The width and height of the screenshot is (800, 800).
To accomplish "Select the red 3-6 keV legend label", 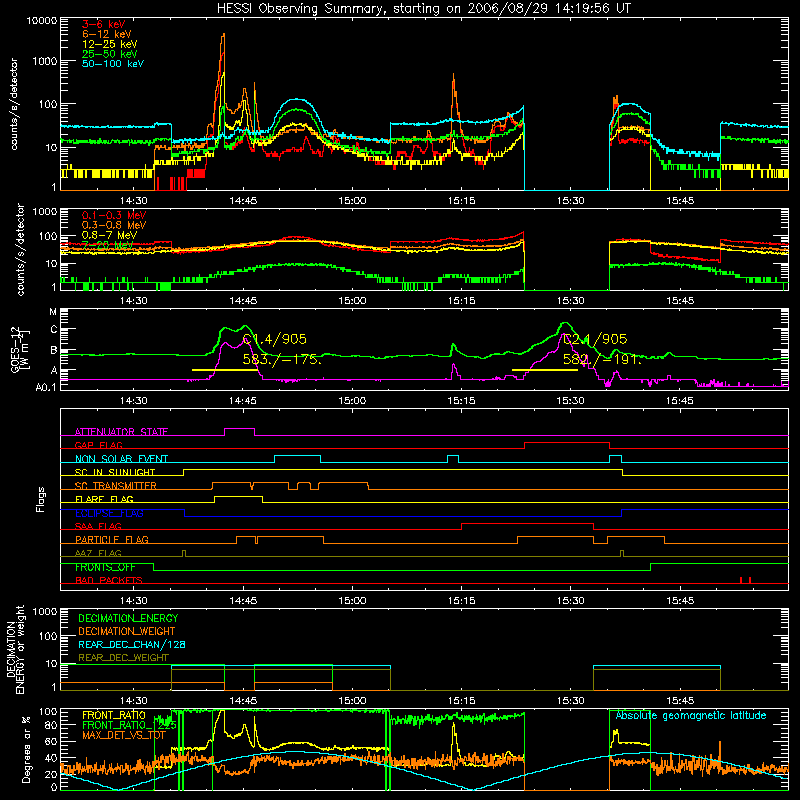I will pos(104,24).
